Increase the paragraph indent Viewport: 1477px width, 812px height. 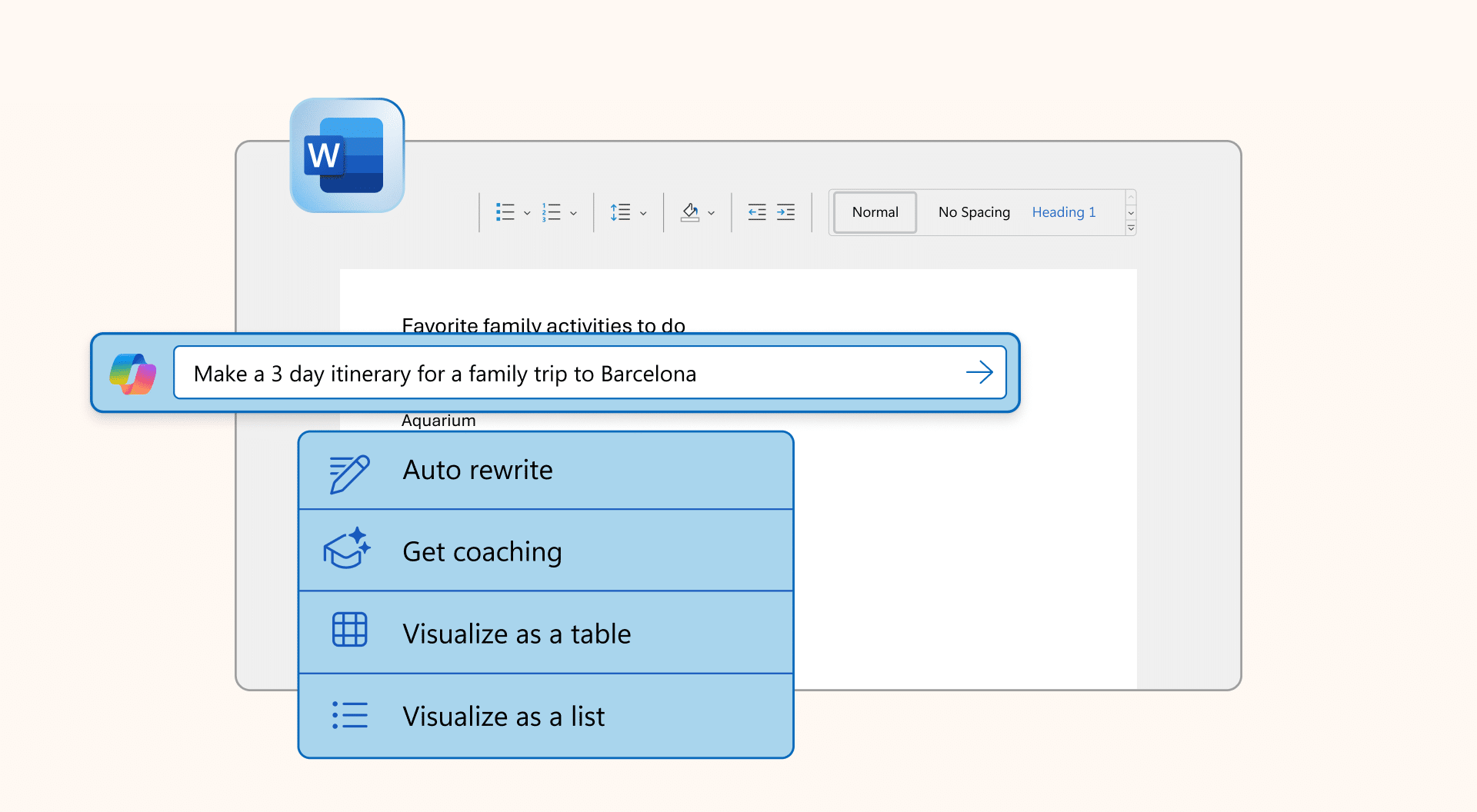point(785,212)
